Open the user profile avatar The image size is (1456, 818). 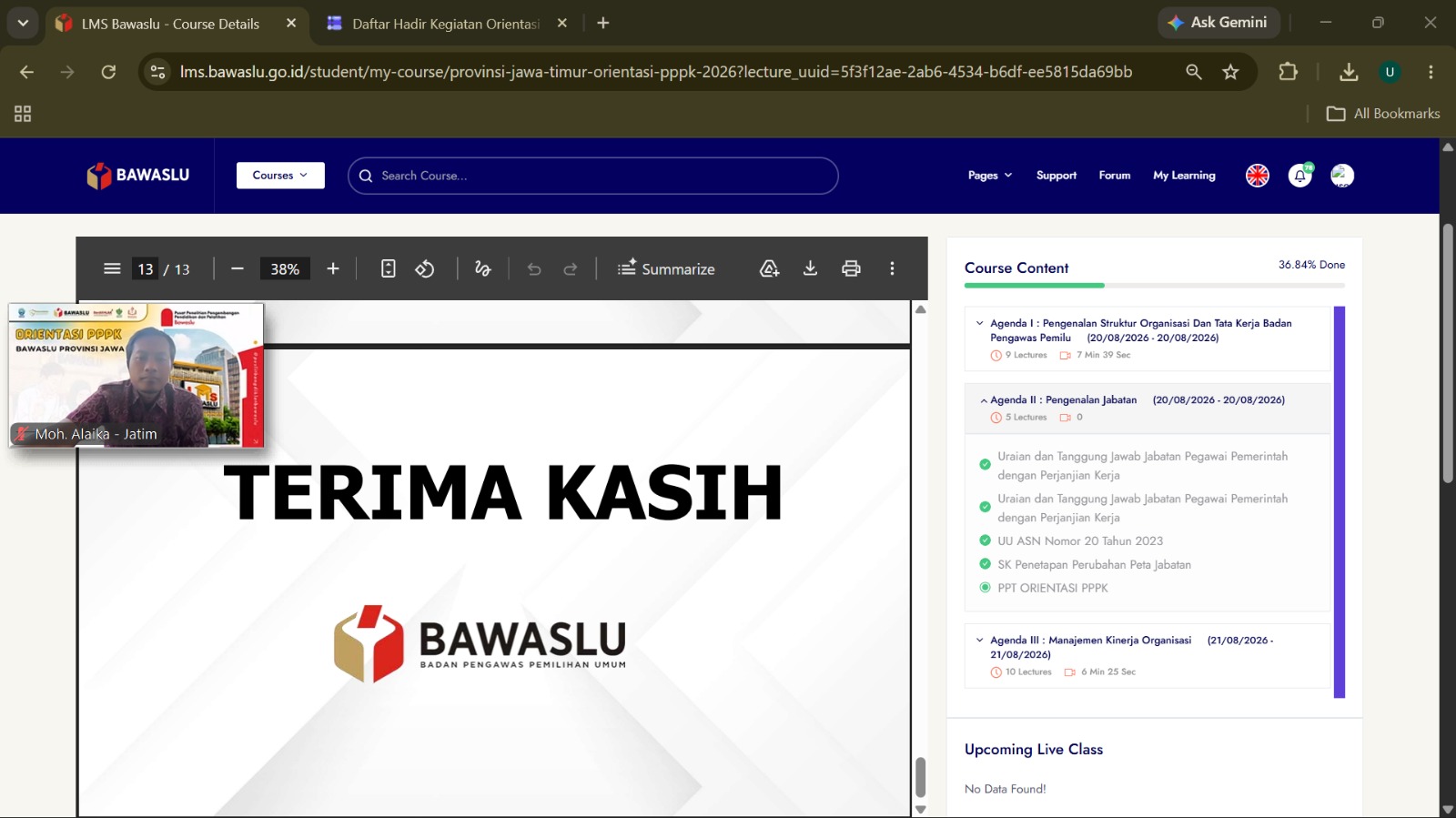point(1342,176)
